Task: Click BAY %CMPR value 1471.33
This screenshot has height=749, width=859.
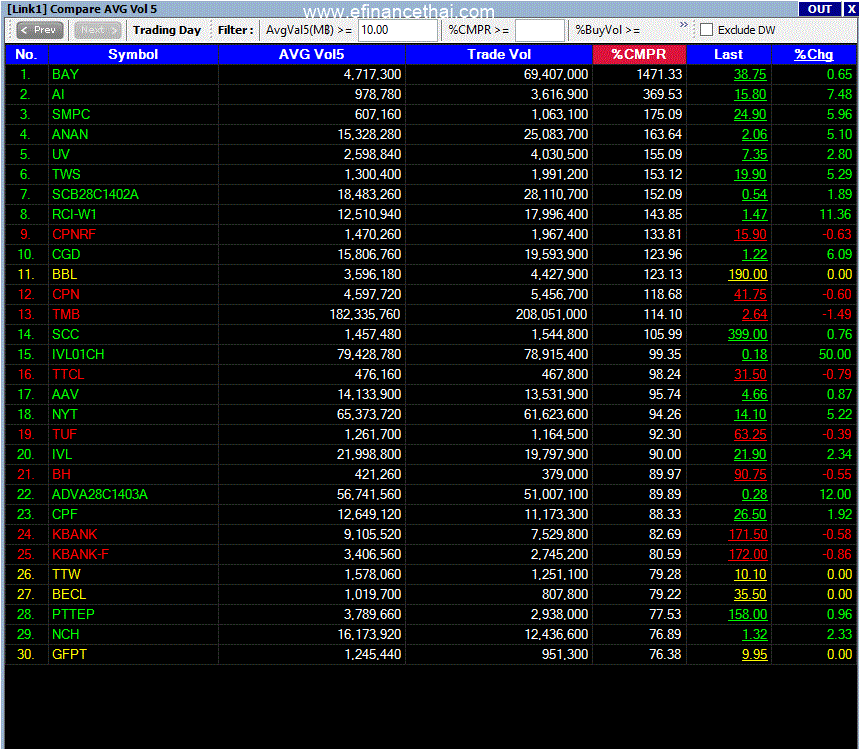Action: click(x=659, y=75)
